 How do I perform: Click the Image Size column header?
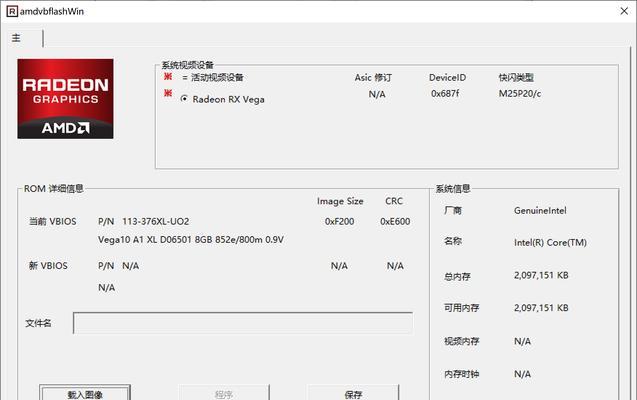(340, 201)
